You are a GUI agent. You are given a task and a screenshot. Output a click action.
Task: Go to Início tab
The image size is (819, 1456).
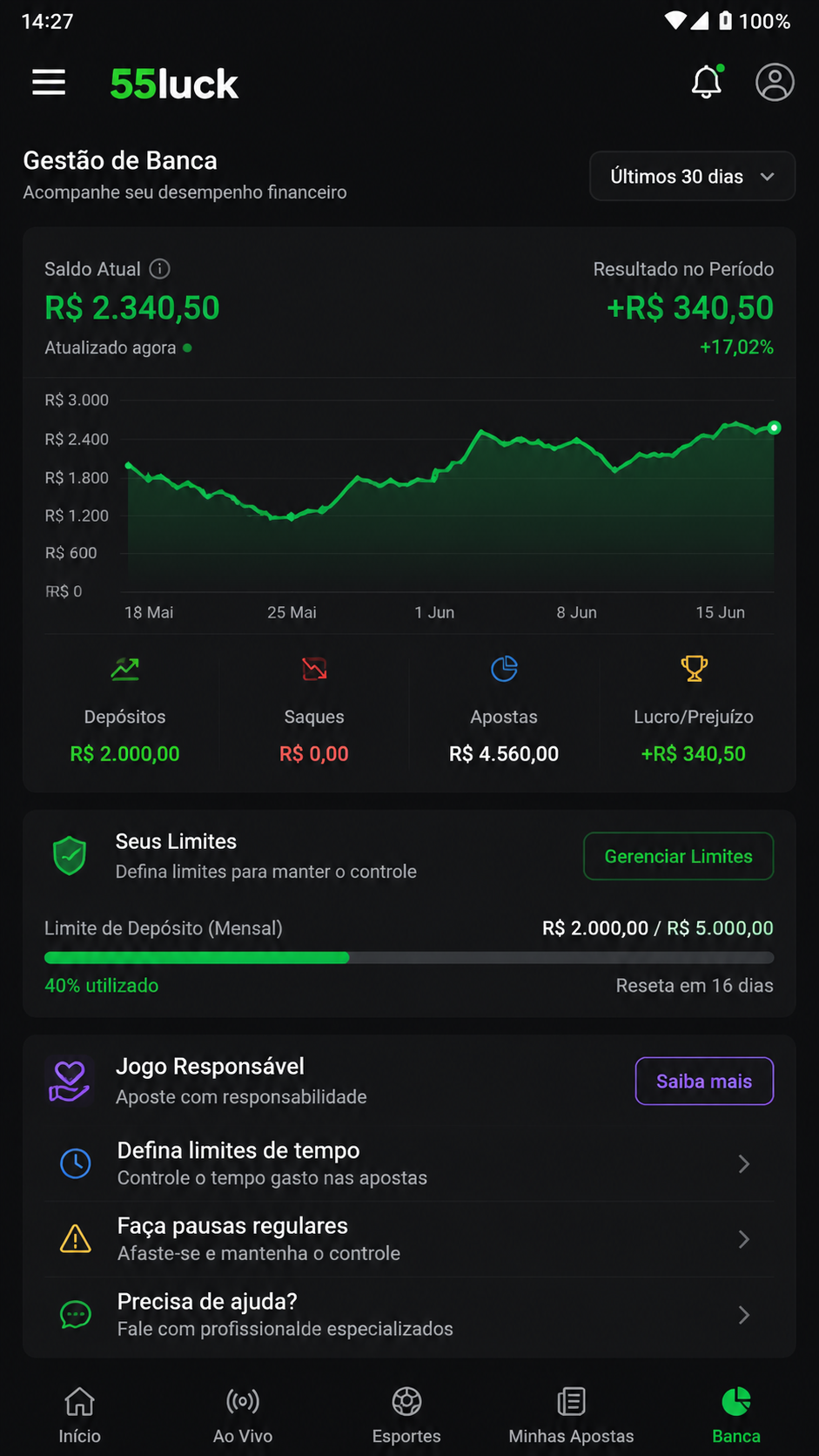click(x=79, y=1416)
